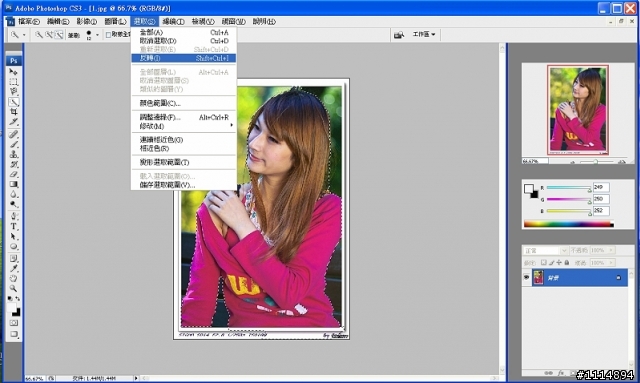This screenshot has height=383, width=640.
Task: Open 調整邊緣(F)... menu entry
Action: [x=184, y=117]
